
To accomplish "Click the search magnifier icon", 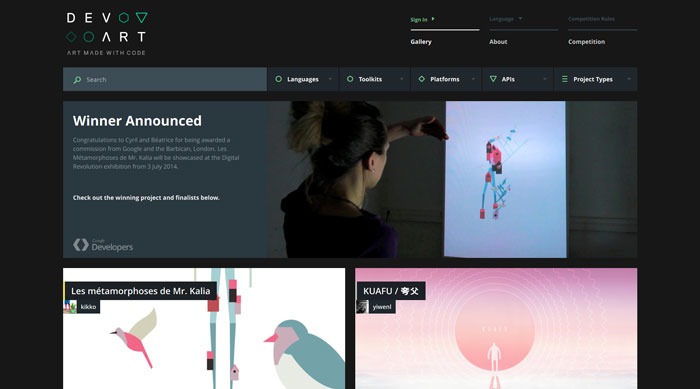I will (77, 79).
